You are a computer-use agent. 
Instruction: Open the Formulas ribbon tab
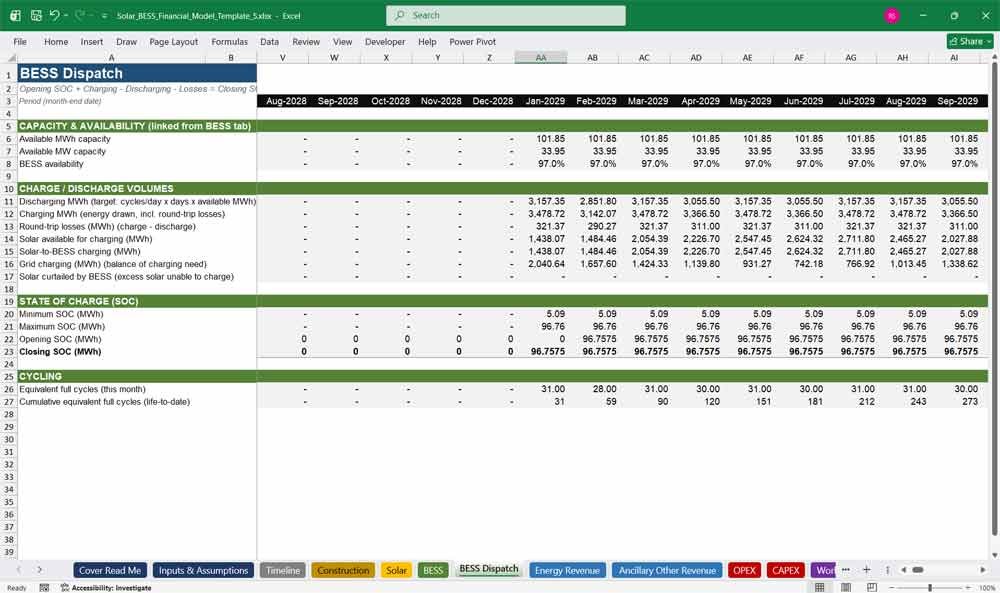click(x=230, y=41)
